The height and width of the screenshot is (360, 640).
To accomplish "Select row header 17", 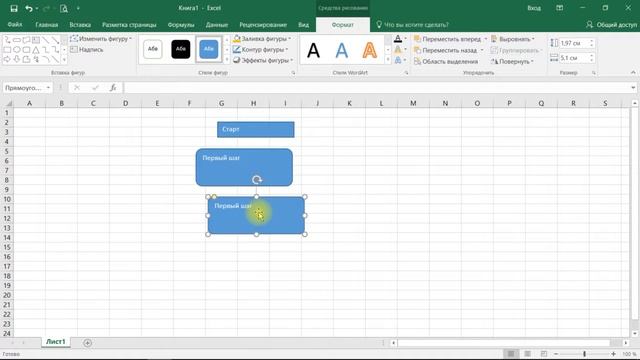I will (7, 267).
